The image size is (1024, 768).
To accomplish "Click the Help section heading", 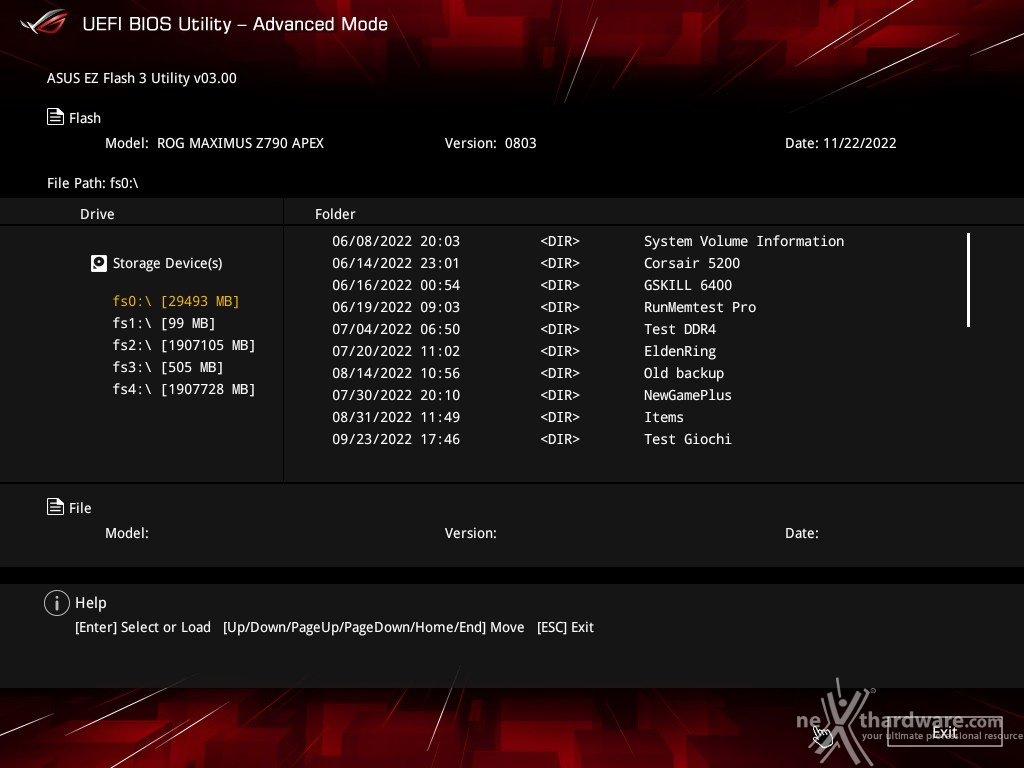I will tap(91, 603).
